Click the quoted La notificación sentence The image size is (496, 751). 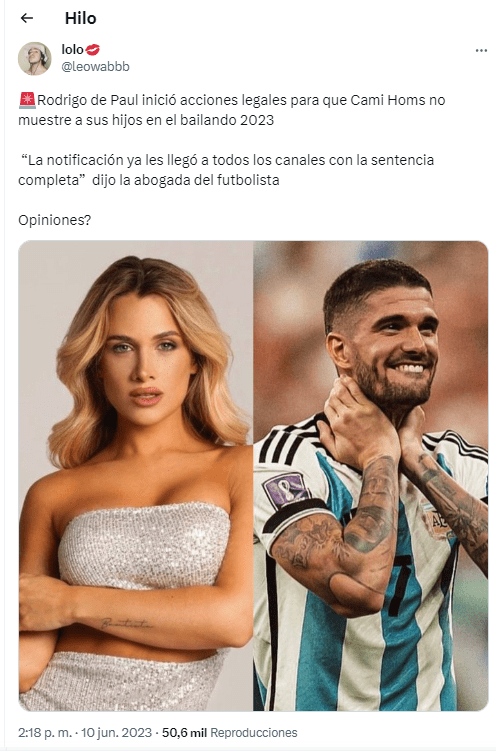pos(226,170)
